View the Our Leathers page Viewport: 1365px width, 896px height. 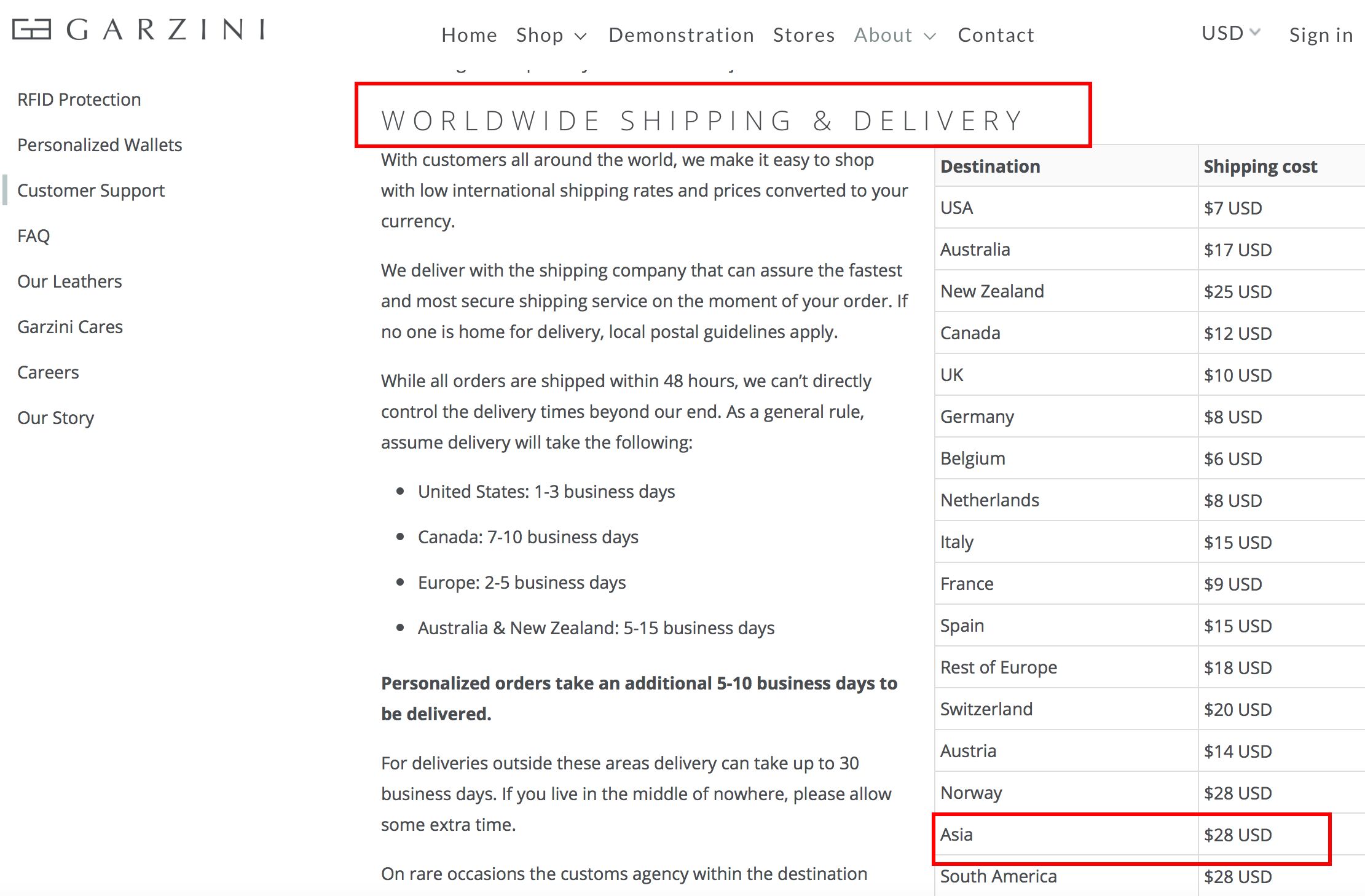(69, 281)
